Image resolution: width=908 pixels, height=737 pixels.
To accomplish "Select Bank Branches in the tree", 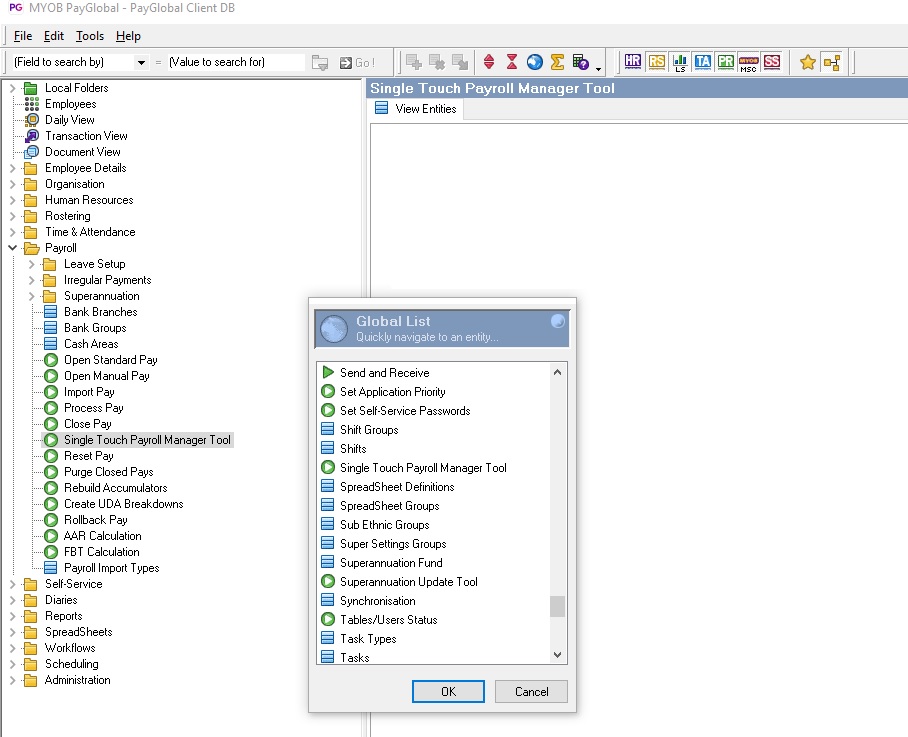I will point(101,312).
